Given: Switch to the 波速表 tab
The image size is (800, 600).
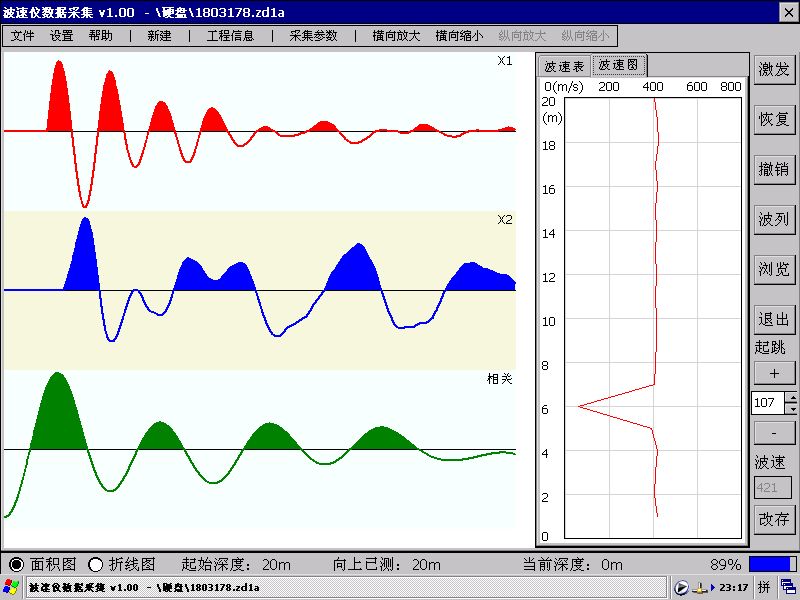Looking at the screenshot, I should coord(563,66).
